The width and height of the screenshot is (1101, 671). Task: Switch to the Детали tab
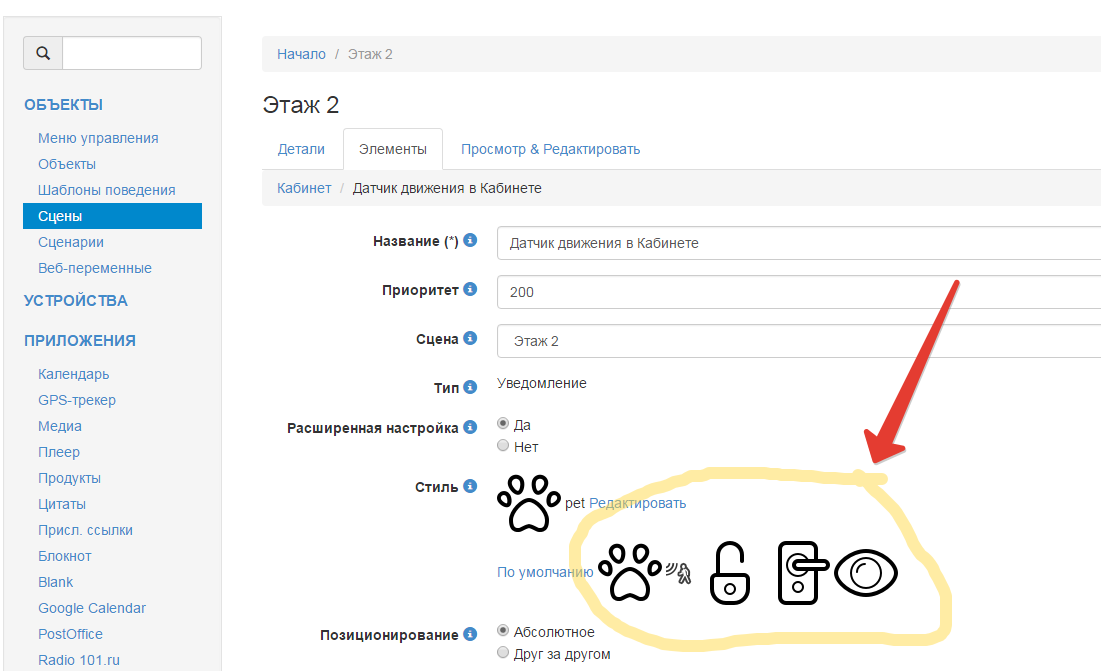[301, 149]
